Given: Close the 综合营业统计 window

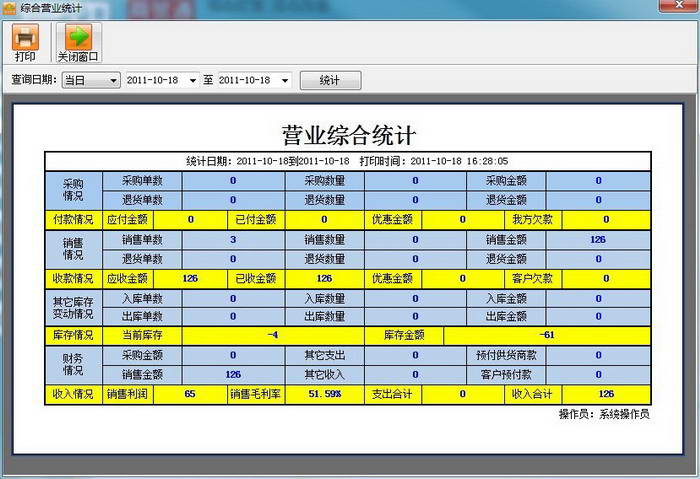Looking at the screenshot, I should [679, 5].
